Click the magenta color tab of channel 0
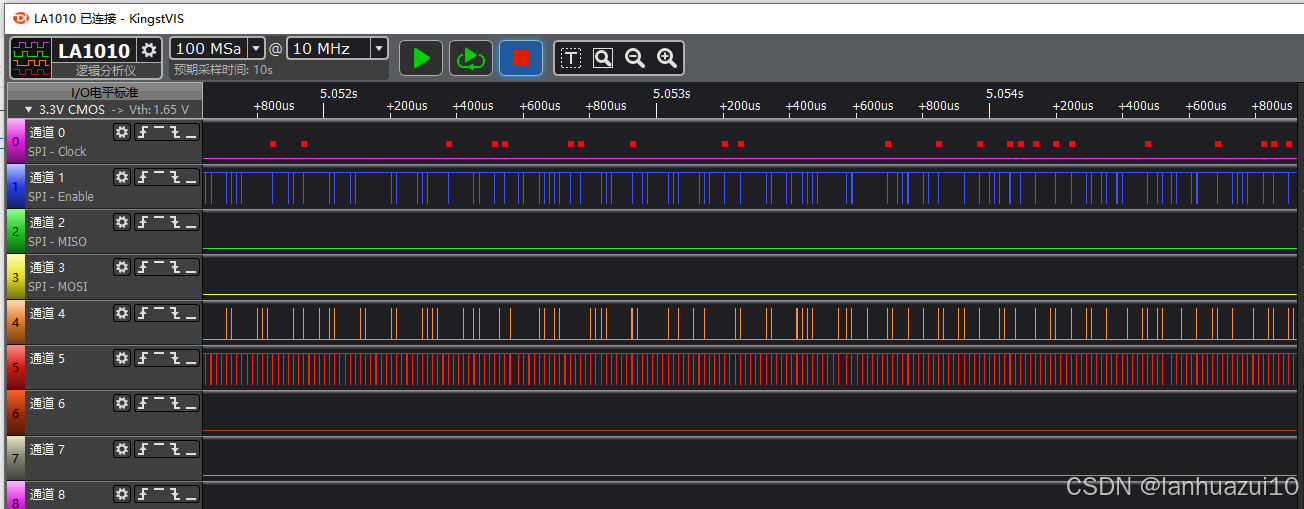The width and height of the screenshot is (1304, 509). pos(15,141)
